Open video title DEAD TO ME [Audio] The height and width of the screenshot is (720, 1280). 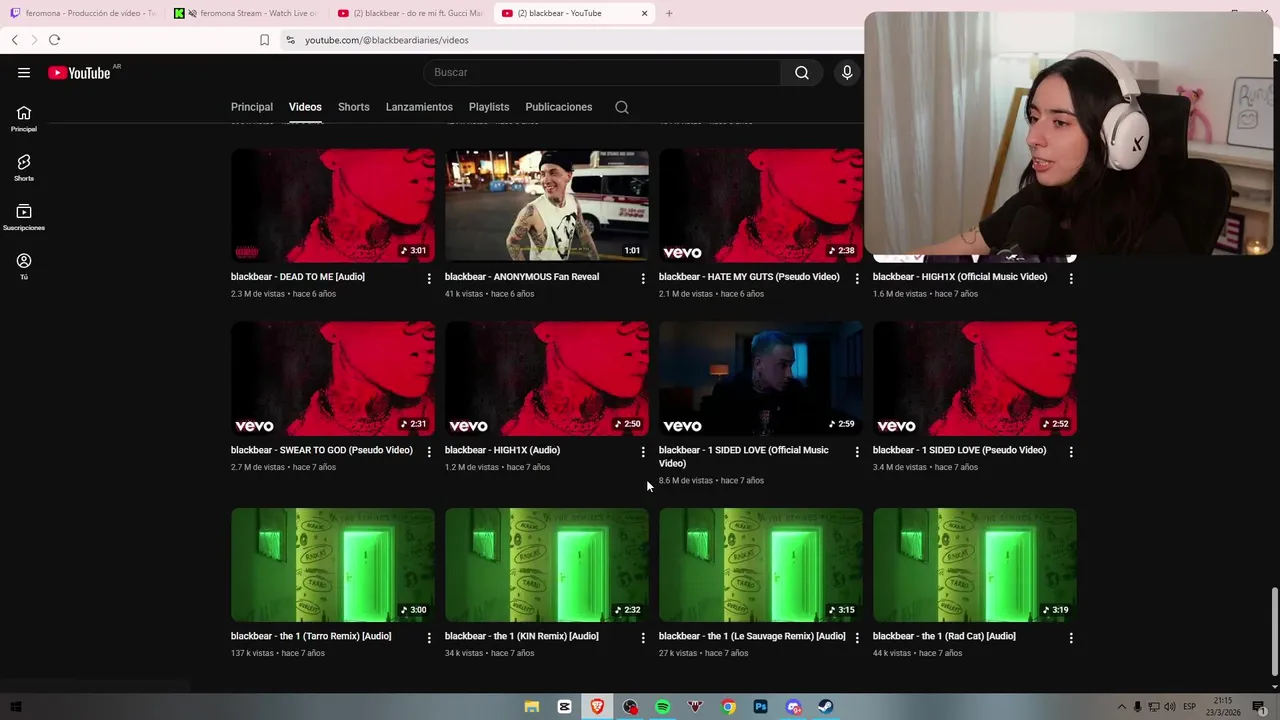click(298, 277)
